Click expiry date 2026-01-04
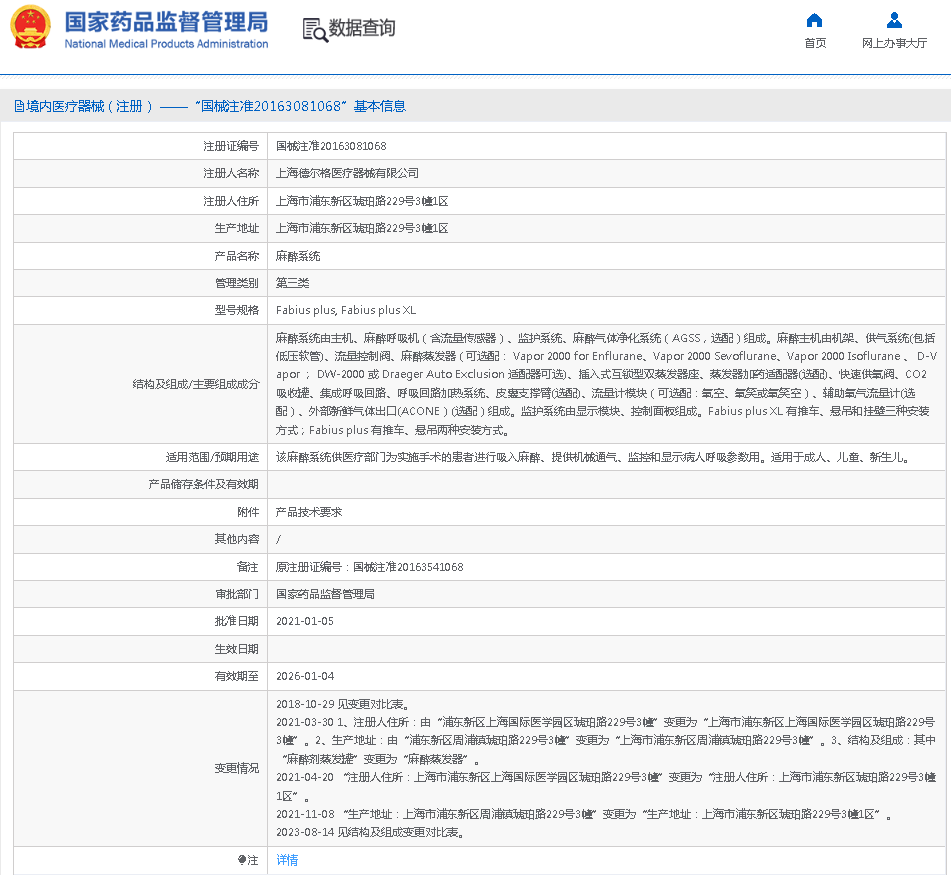The height and width of the screenshot is (875, 951). tap(305, 676)
